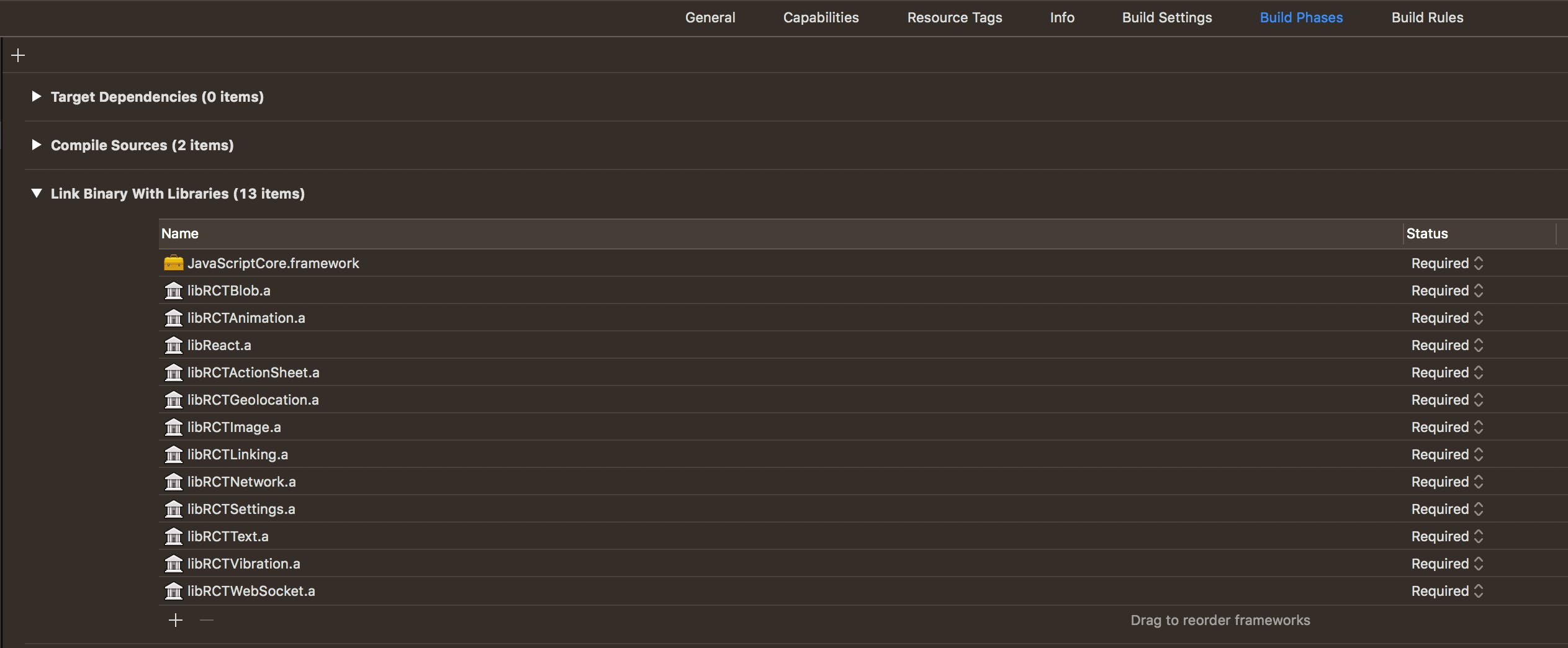Click the libRCTBlob.a library icon

(x=173, y=290)
